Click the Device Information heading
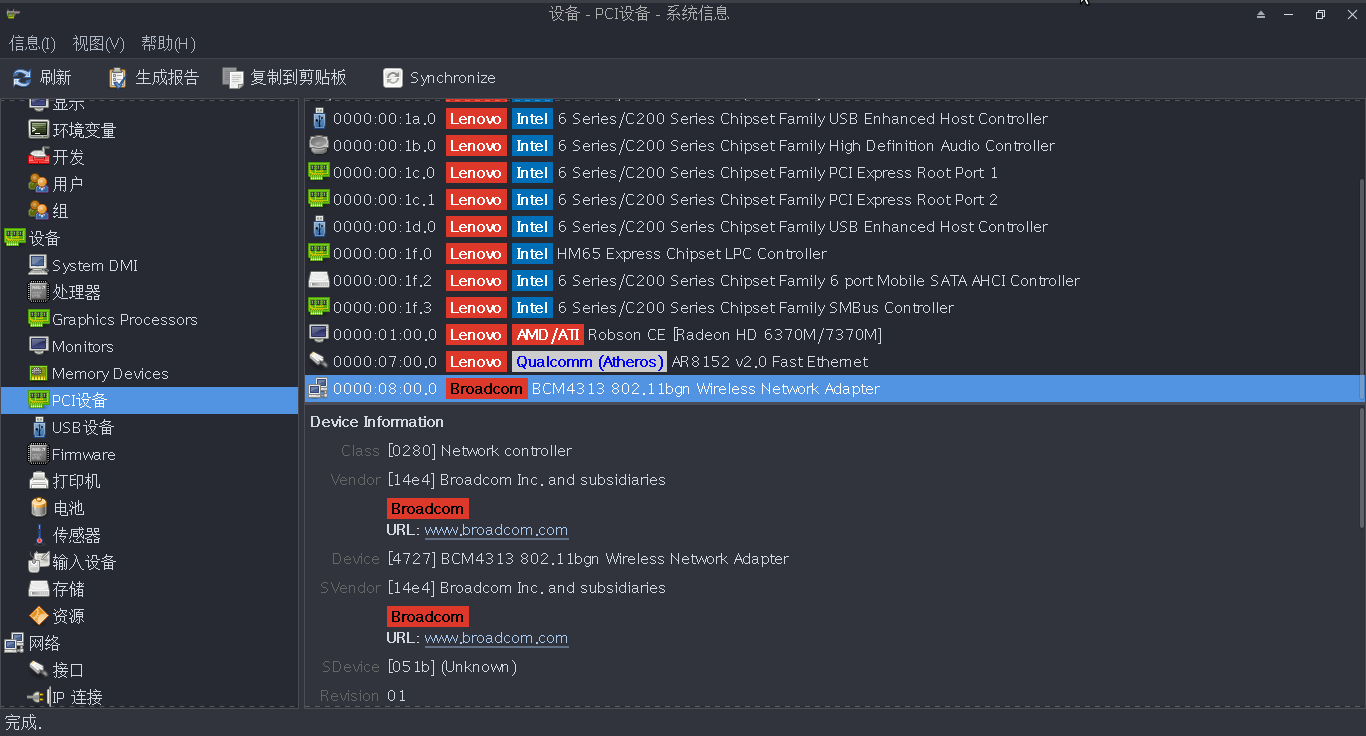Screen dimensions: 1366x736 (377, 422)
